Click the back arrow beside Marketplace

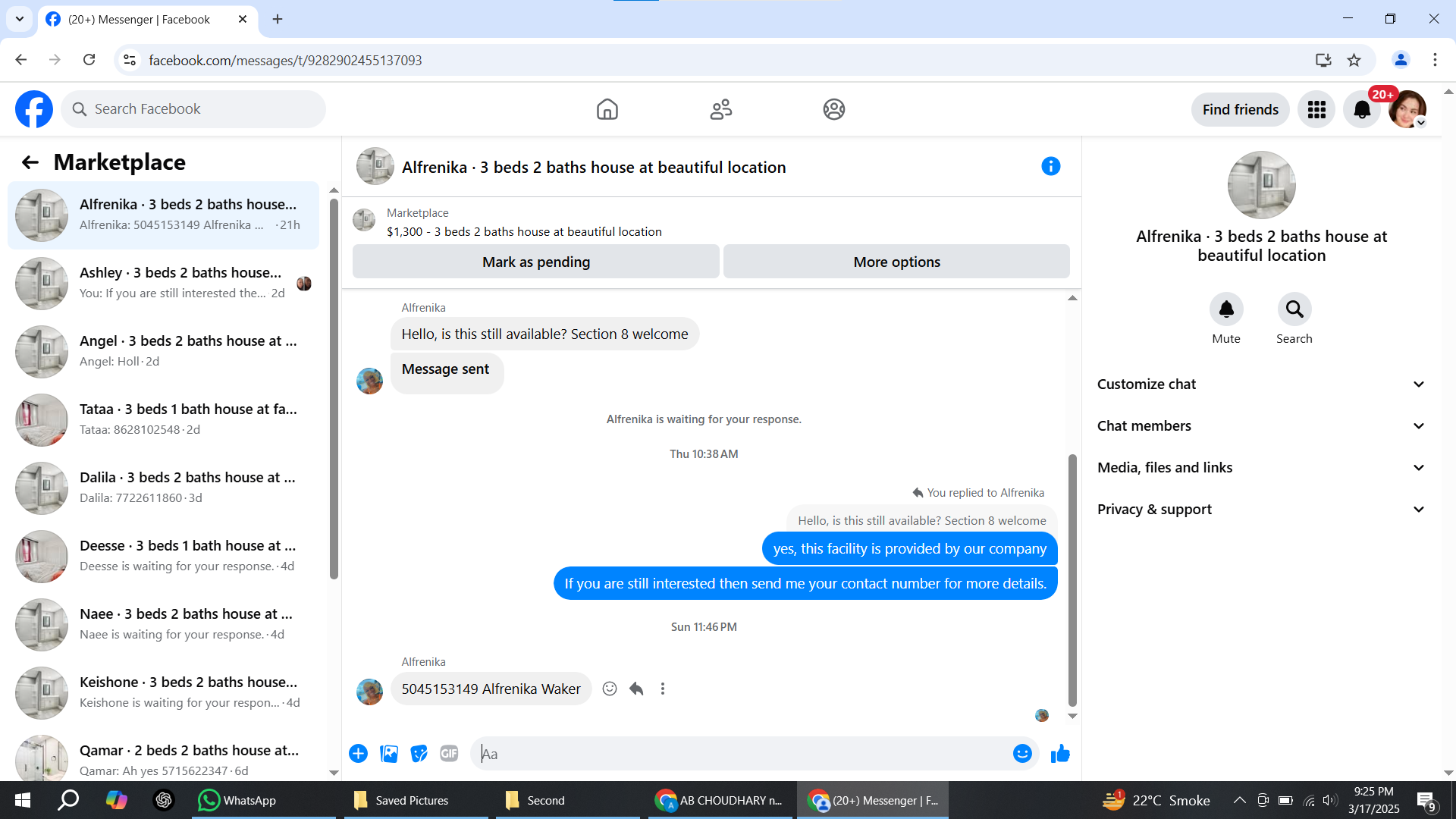pos(30,162)
